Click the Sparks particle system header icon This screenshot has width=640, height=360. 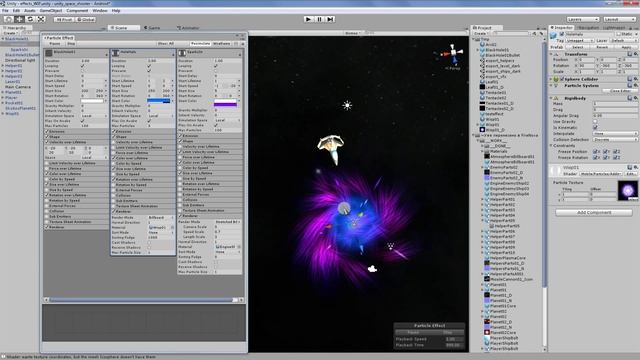click(182, 53)
